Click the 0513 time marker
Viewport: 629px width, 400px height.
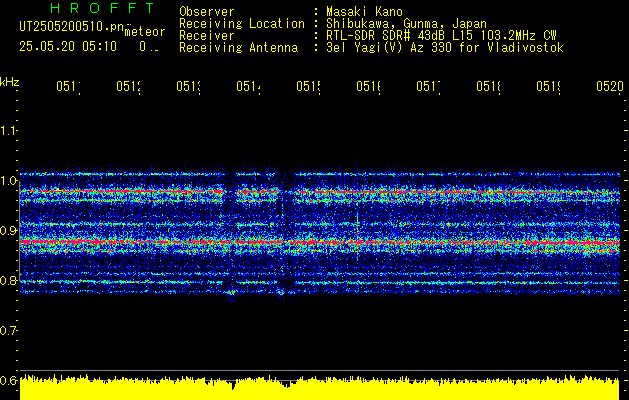188,86
